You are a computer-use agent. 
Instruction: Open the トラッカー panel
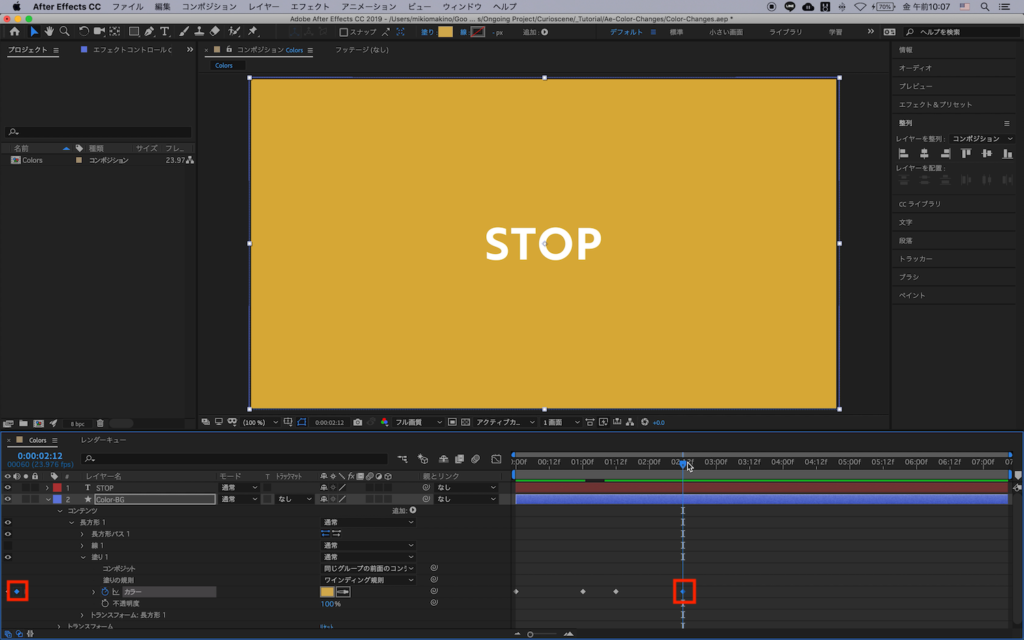pyautogui.click(x=915, y=258)
